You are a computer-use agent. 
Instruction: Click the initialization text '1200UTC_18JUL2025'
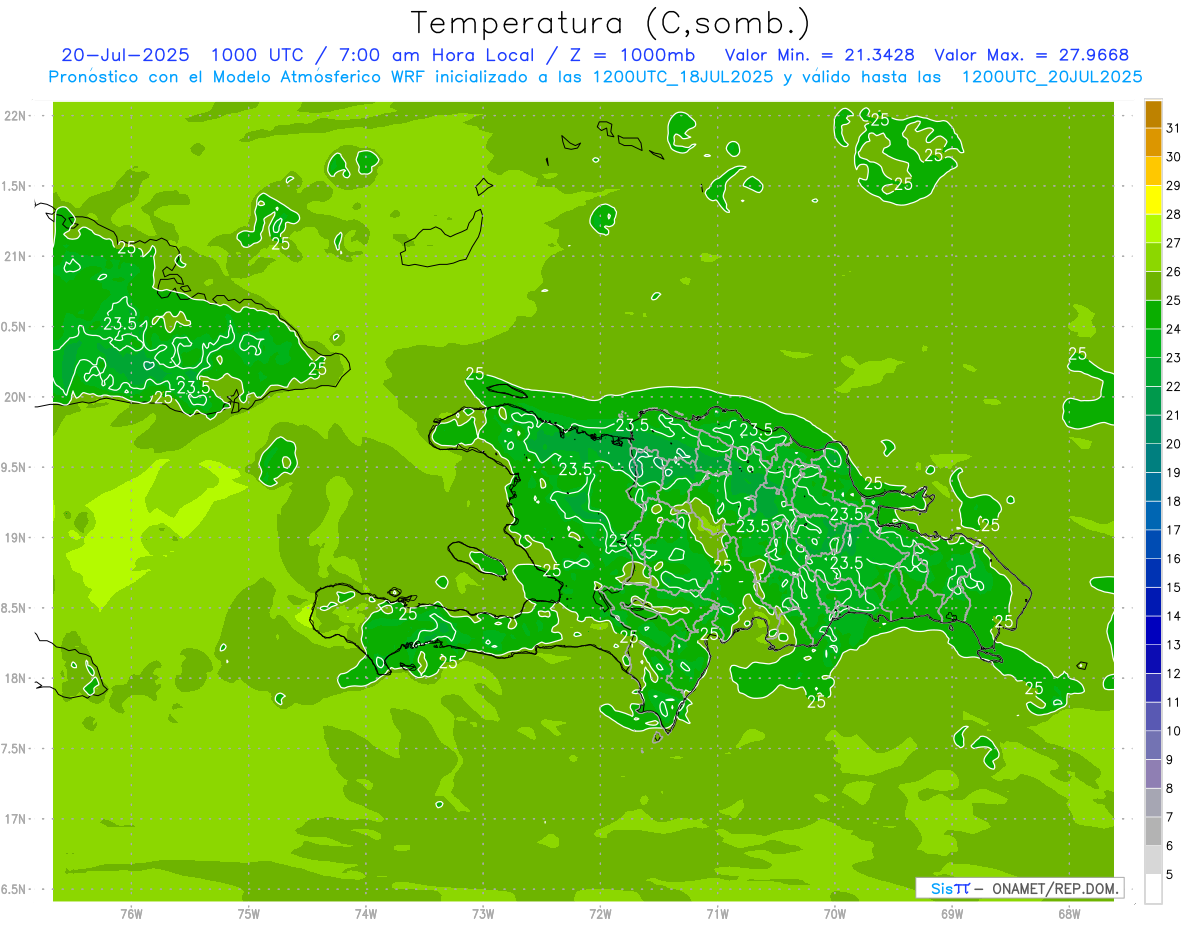tap(683, 77)
